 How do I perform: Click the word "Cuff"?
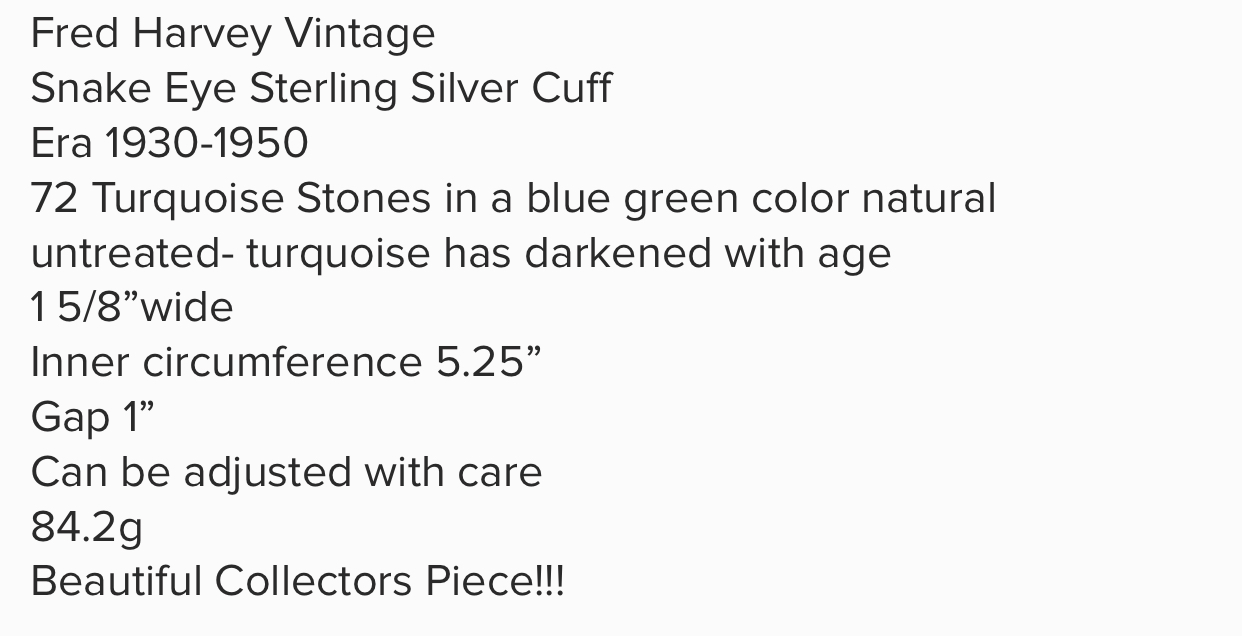click(572, 89)
